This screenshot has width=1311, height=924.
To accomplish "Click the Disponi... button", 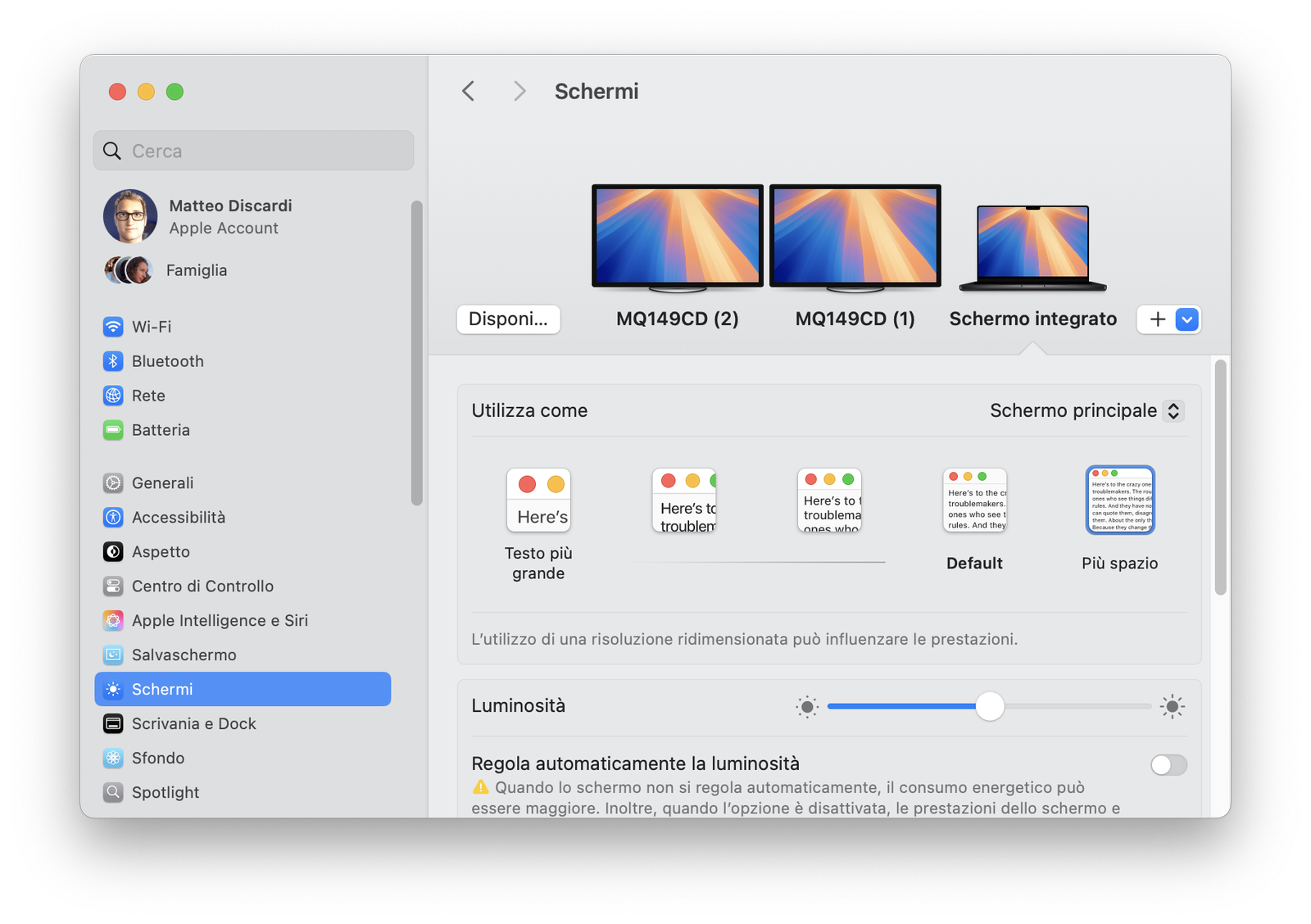I will coord(508,319).
